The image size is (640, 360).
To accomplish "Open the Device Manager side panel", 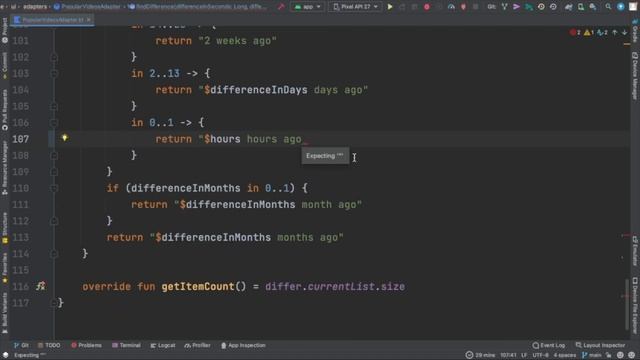I will coord(635,76).
